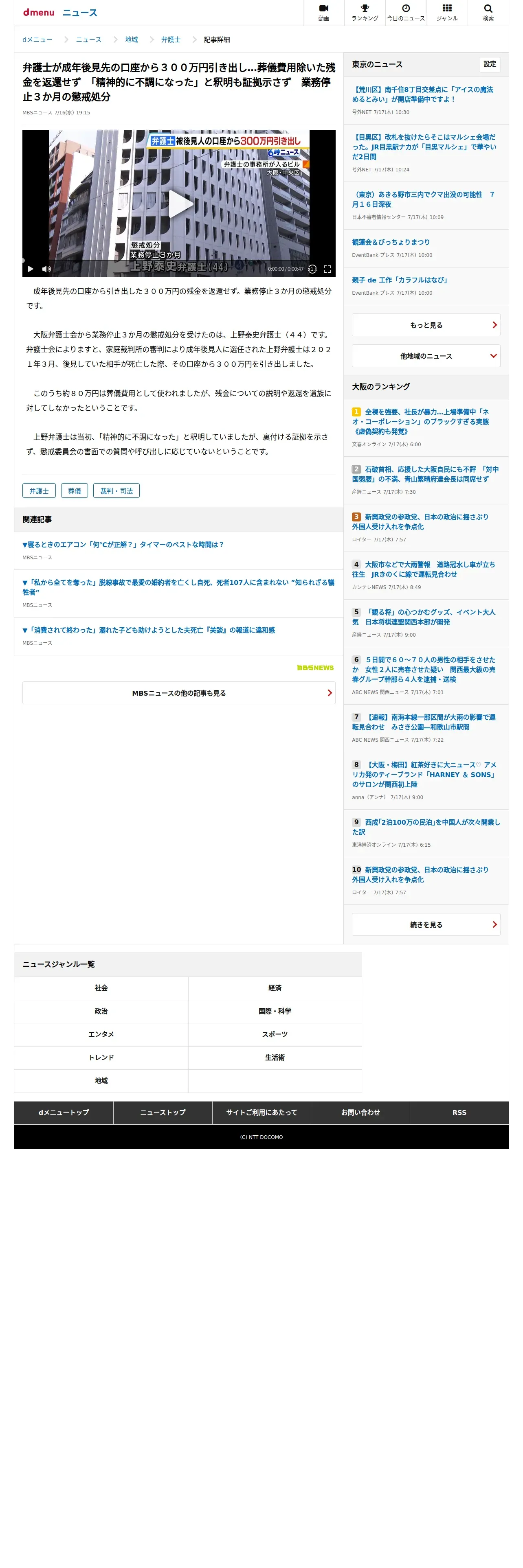This screenshot has height=1568, width=523.
Task: Select the 国際・科学 genre
Action: (275, 1011)
